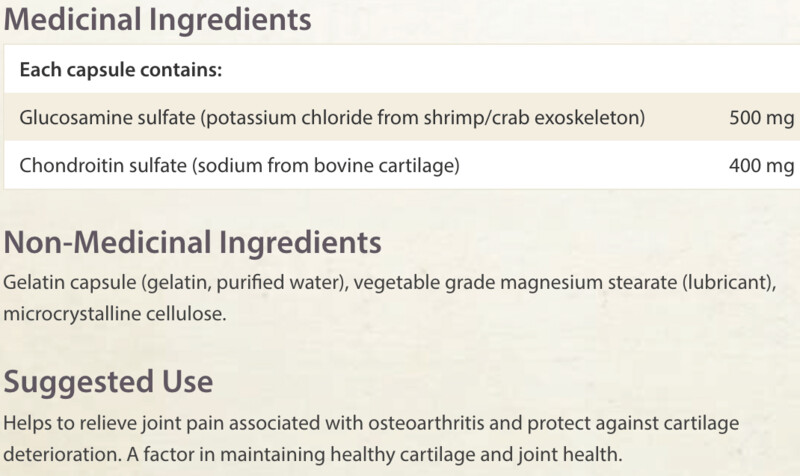Click the Medicinal Ingredients heading
The height and width of the screenshot is (476, 800).
coord(157,20)
